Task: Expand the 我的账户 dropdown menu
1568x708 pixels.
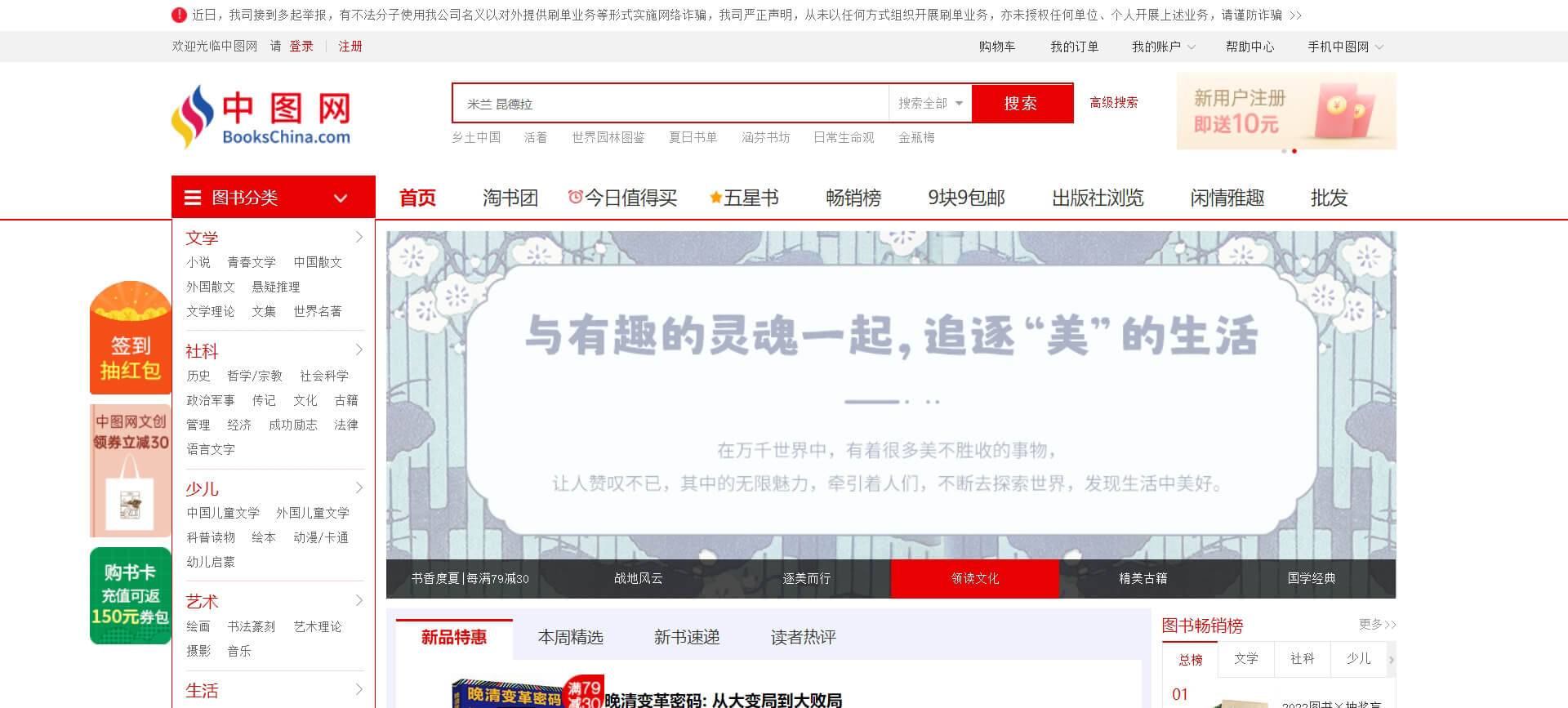Action: coord(1163,47)
